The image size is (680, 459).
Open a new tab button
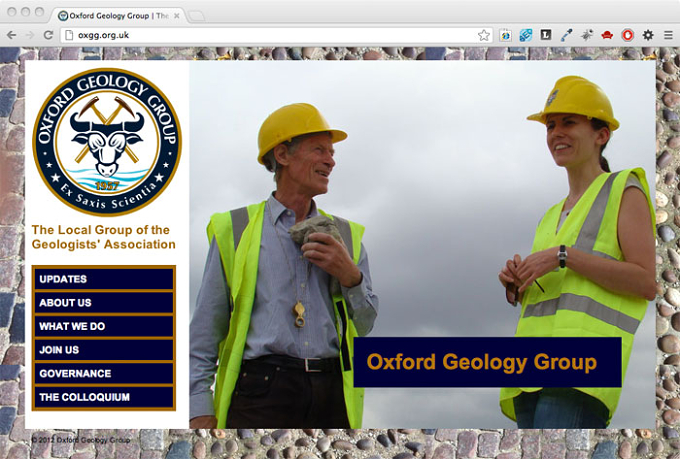[x=196, y=16]
